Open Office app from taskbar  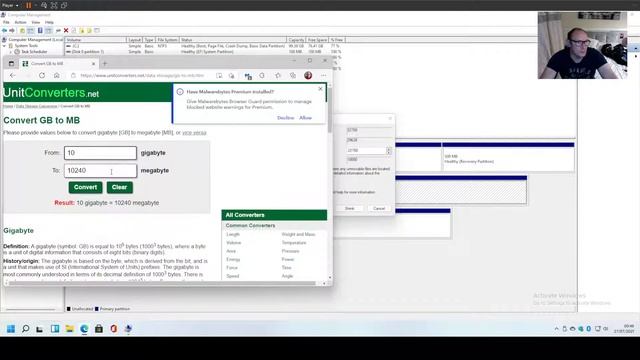[113, 329]
